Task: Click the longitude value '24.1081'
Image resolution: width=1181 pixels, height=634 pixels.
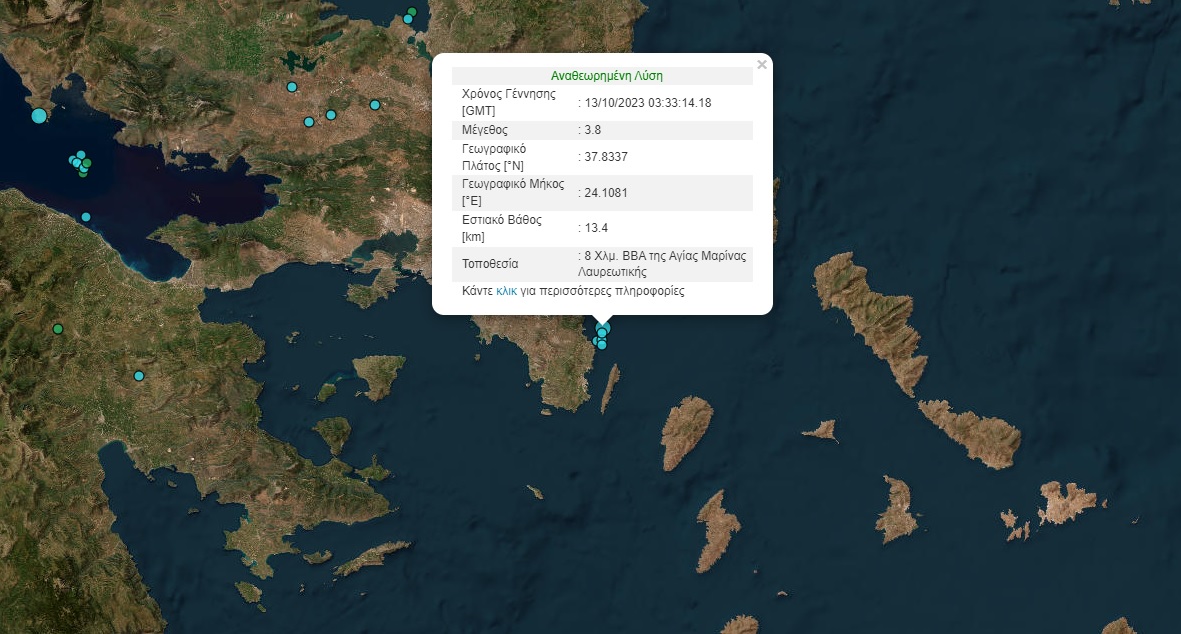Action: (606, 192)
